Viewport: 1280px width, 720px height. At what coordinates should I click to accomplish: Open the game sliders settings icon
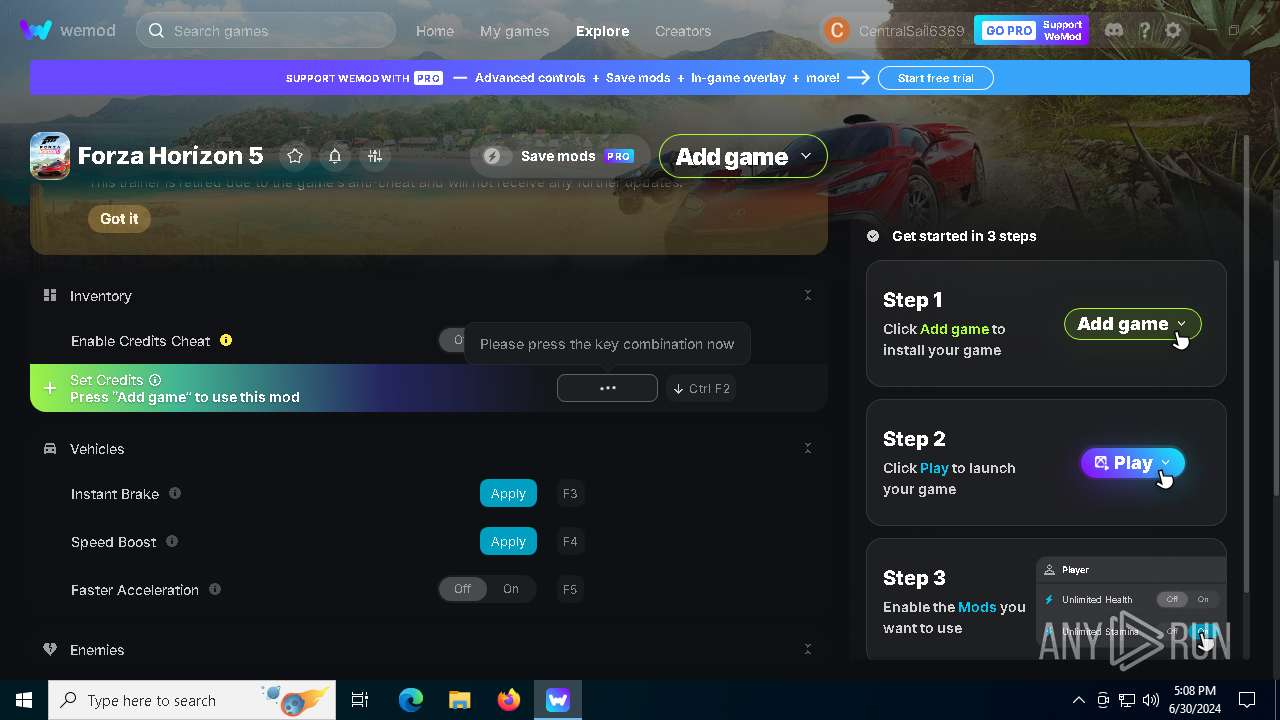(375, 156)
